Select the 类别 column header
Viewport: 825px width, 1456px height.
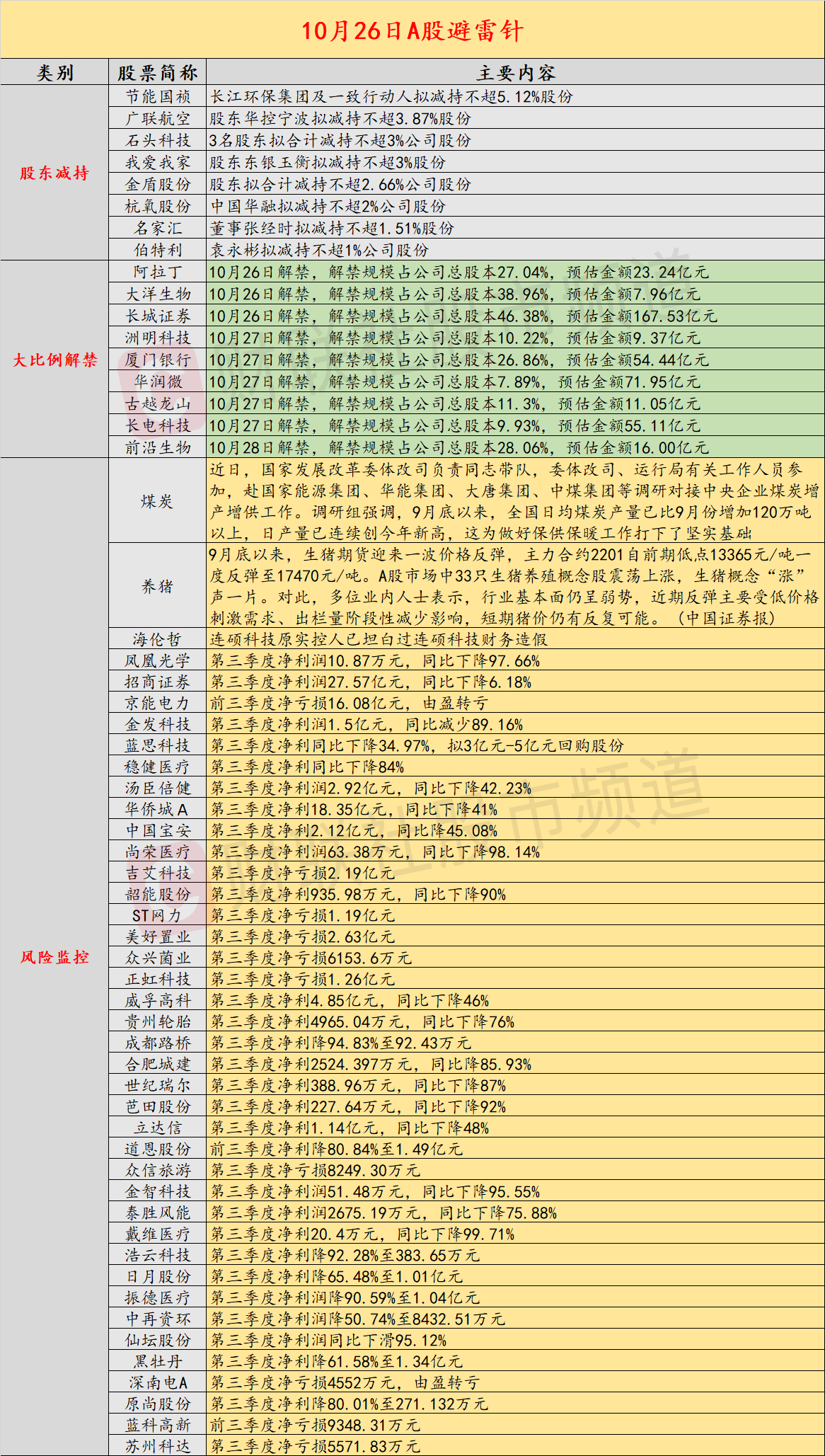pyautogui.click(x=54, y=73)
